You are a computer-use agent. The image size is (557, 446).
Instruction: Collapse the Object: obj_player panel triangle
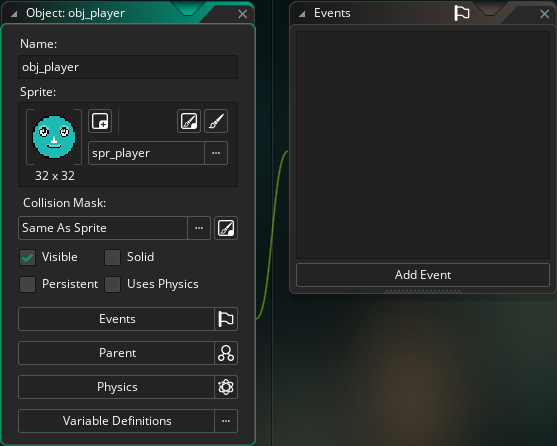pos(14,14)
